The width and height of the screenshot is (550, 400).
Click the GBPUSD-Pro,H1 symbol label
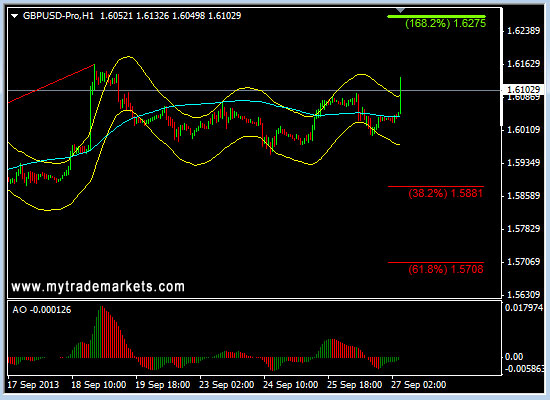(58, 16)
